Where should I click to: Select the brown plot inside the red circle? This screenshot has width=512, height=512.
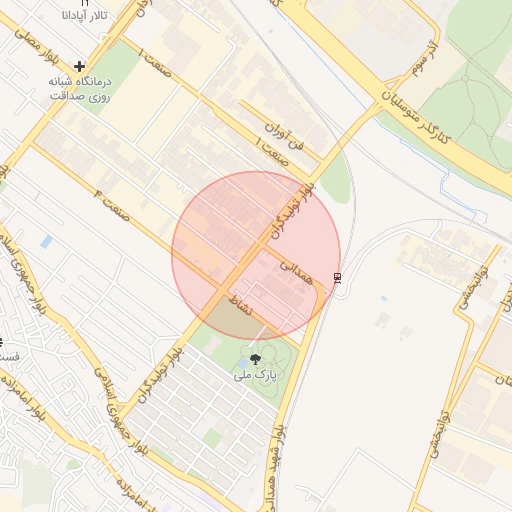pos(235,317)
